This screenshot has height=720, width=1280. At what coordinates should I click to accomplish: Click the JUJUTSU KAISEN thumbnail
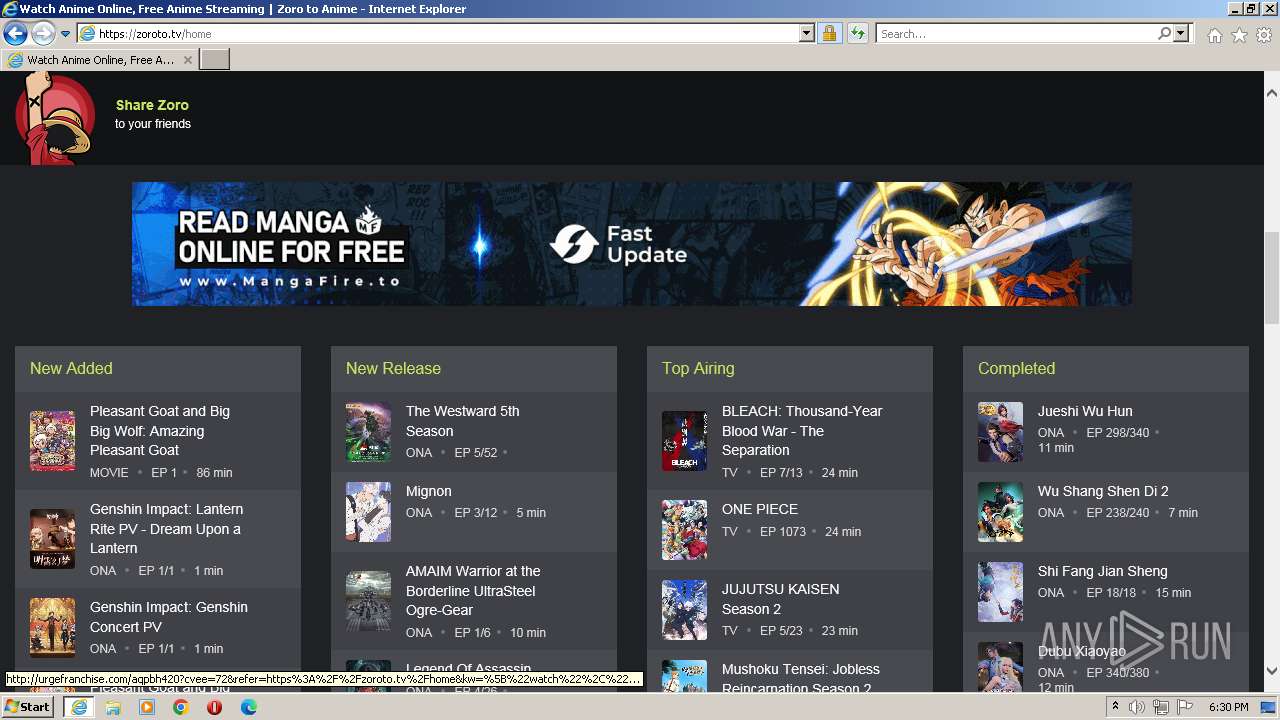684,610
